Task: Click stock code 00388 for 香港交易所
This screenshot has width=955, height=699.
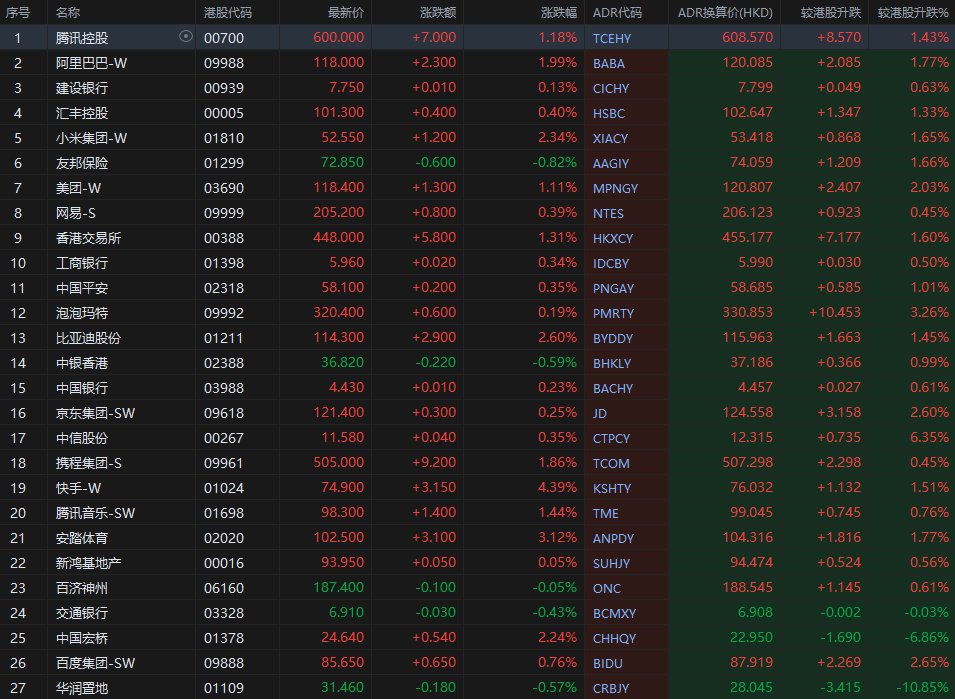Action: click(x=222, y=237)
